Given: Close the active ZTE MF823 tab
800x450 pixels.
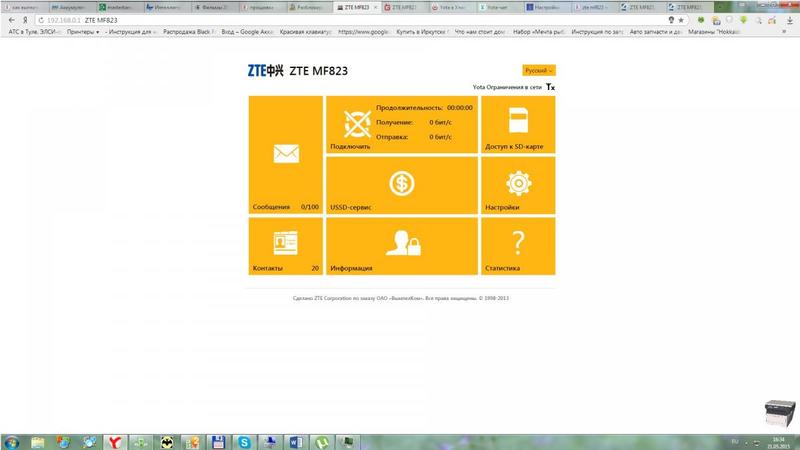Looking at the screenshot, I should [x=376, y=7].
